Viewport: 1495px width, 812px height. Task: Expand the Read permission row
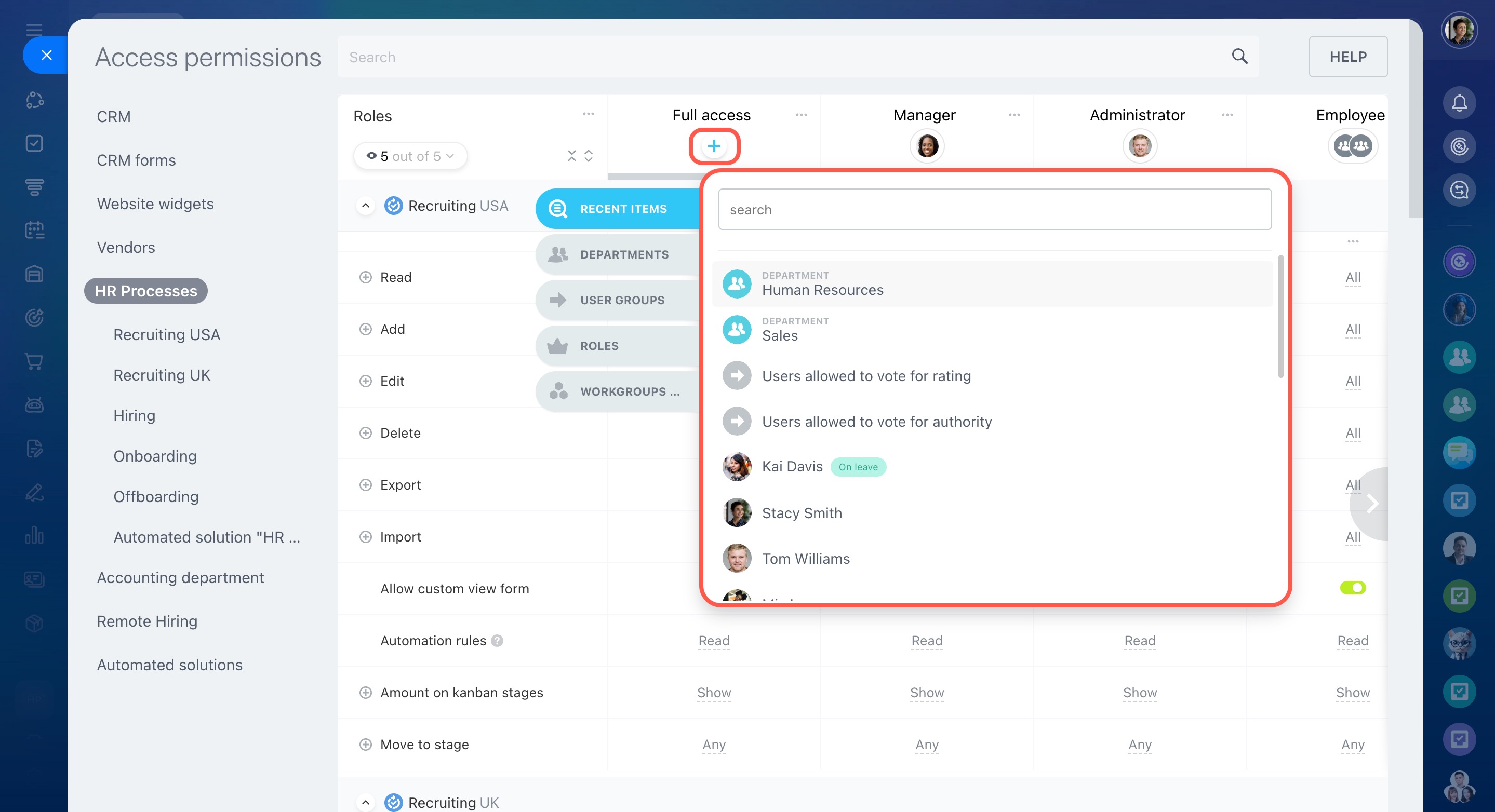tap(365, 277)
